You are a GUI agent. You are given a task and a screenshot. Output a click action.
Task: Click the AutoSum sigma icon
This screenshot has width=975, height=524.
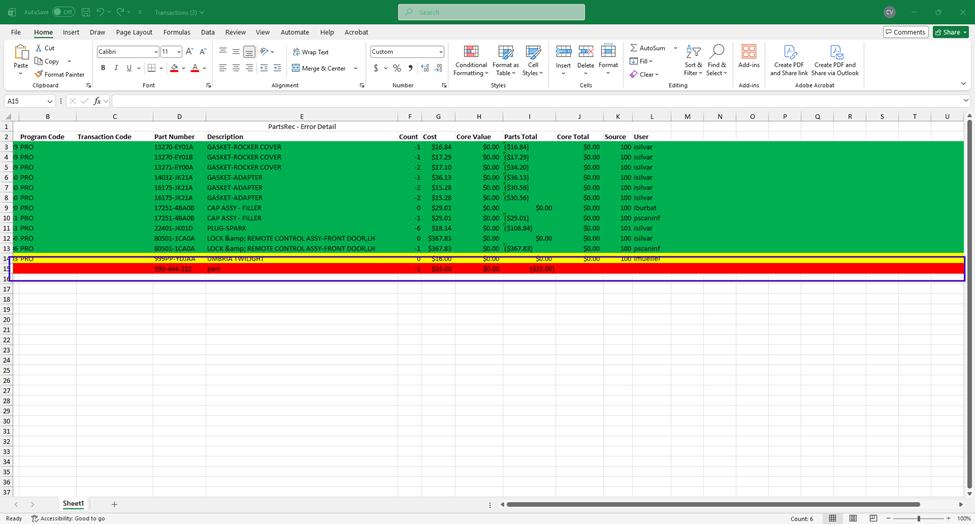click(x=634, y=48)
